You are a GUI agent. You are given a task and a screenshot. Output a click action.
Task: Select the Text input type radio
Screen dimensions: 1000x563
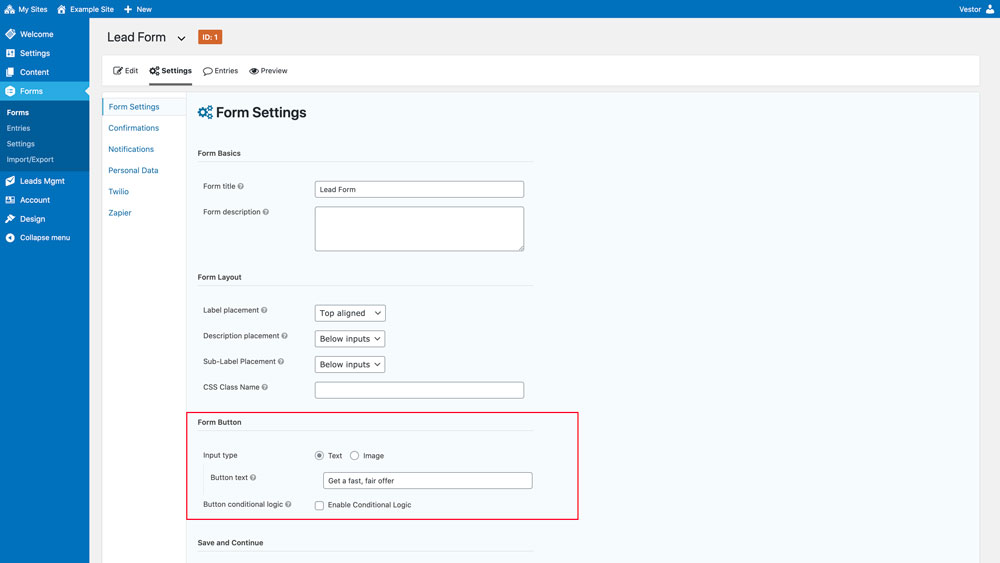[319, 455]
